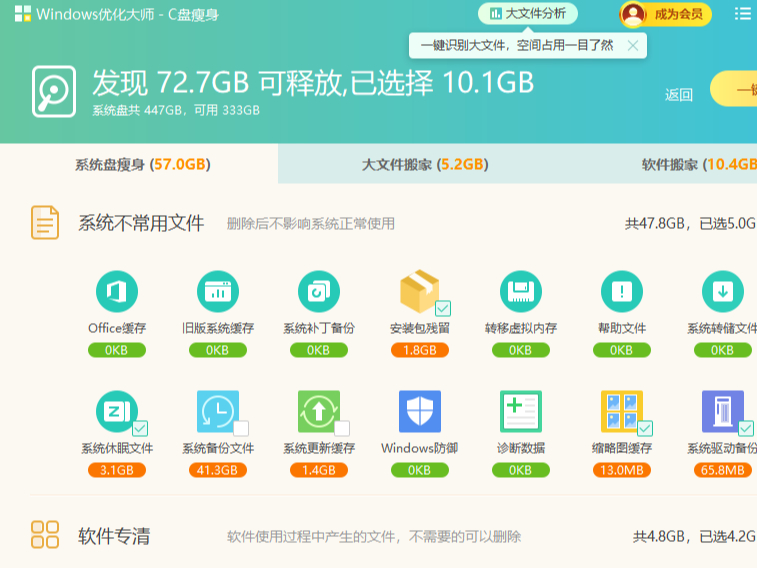This screenshot has width=757, height=568.
Task: Click 系统盘共 447GB info text
Action: coord(176,111)
